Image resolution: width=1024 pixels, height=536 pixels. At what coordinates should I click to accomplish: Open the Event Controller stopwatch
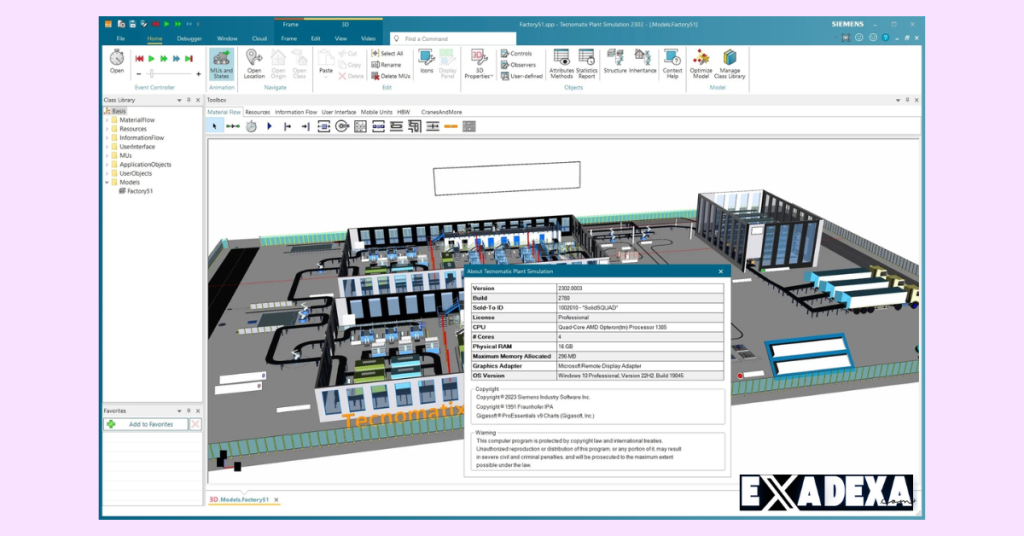pyautogui.click(x=117, y=61)
